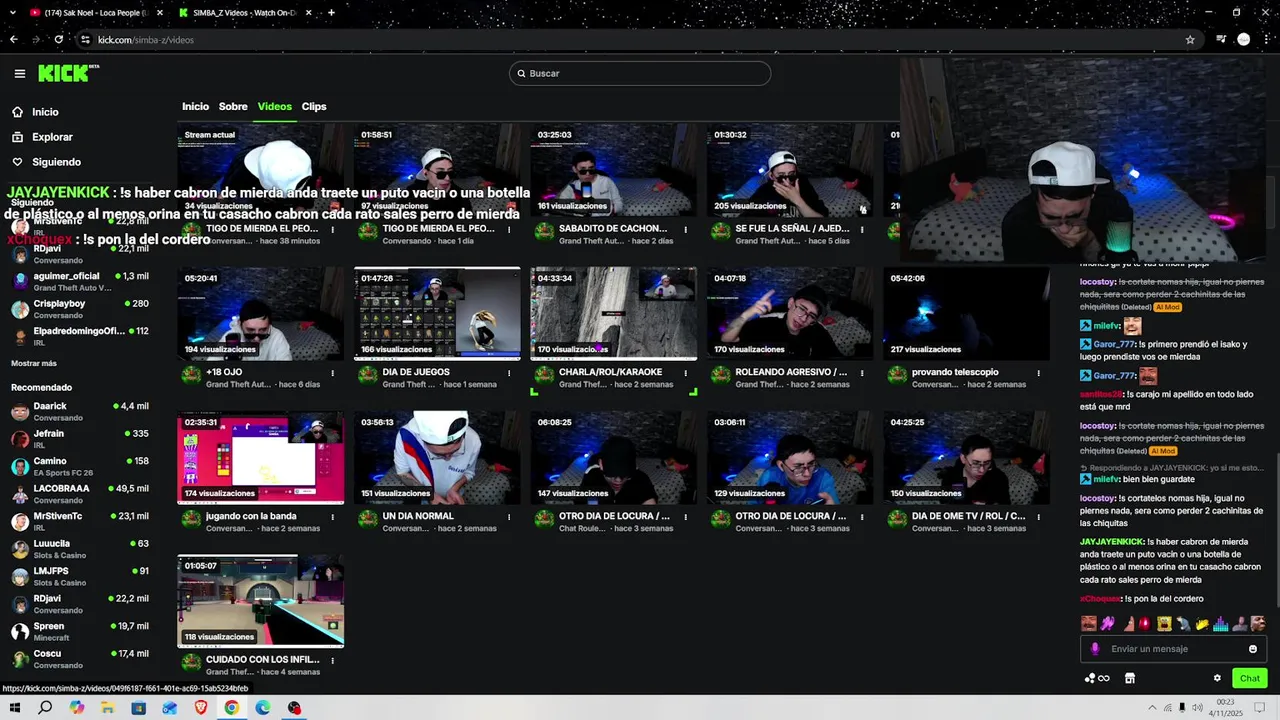
Task: Send the SpongeBob emote
Action: (1164, 624)
